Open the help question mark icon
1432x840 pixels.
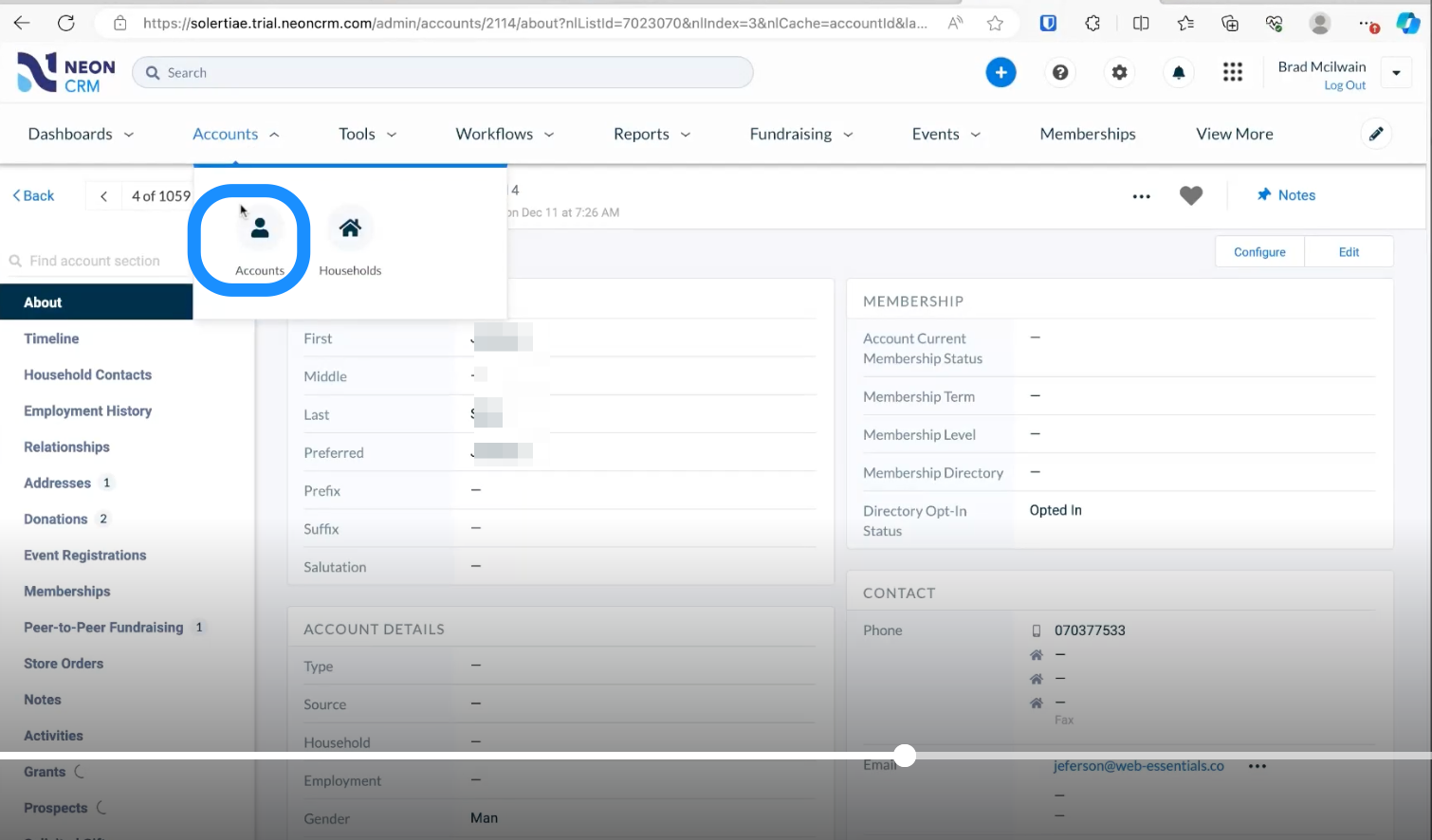1060,72
